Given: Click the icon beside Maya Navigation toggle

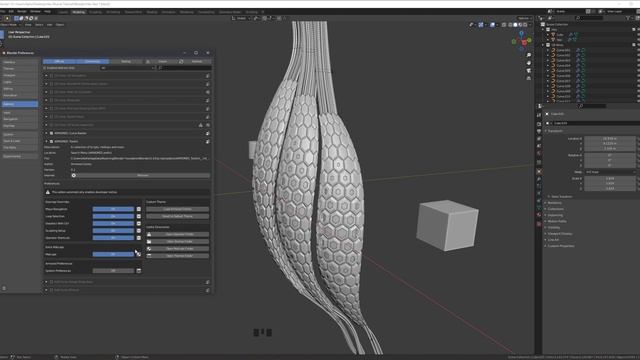Looking at the screenshot, I should coord(138,209).
